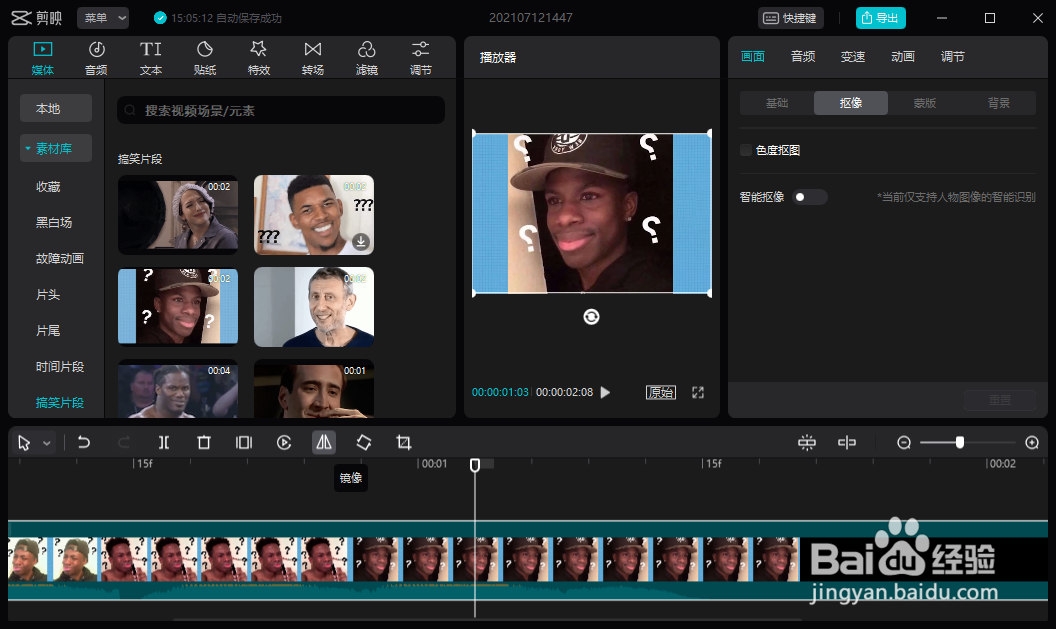Click the crop tool icon

click(403, 442)
